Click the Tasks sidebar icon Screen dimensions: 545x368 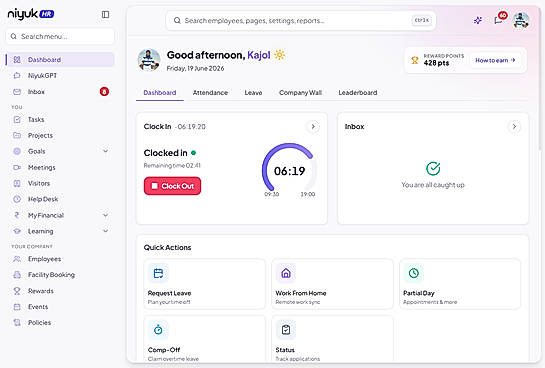coord(17,120)
